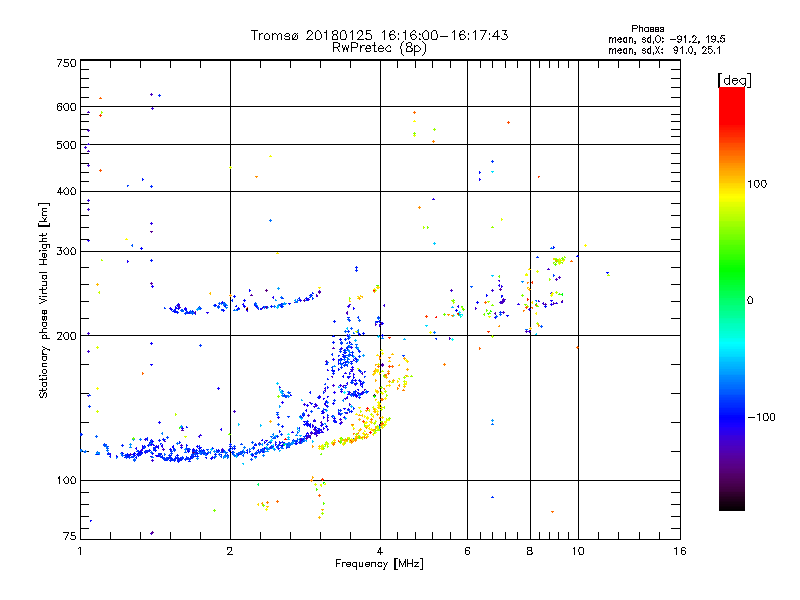Click the 'mean, sd,X: 91.0, 25.1' line

point(665,51)
